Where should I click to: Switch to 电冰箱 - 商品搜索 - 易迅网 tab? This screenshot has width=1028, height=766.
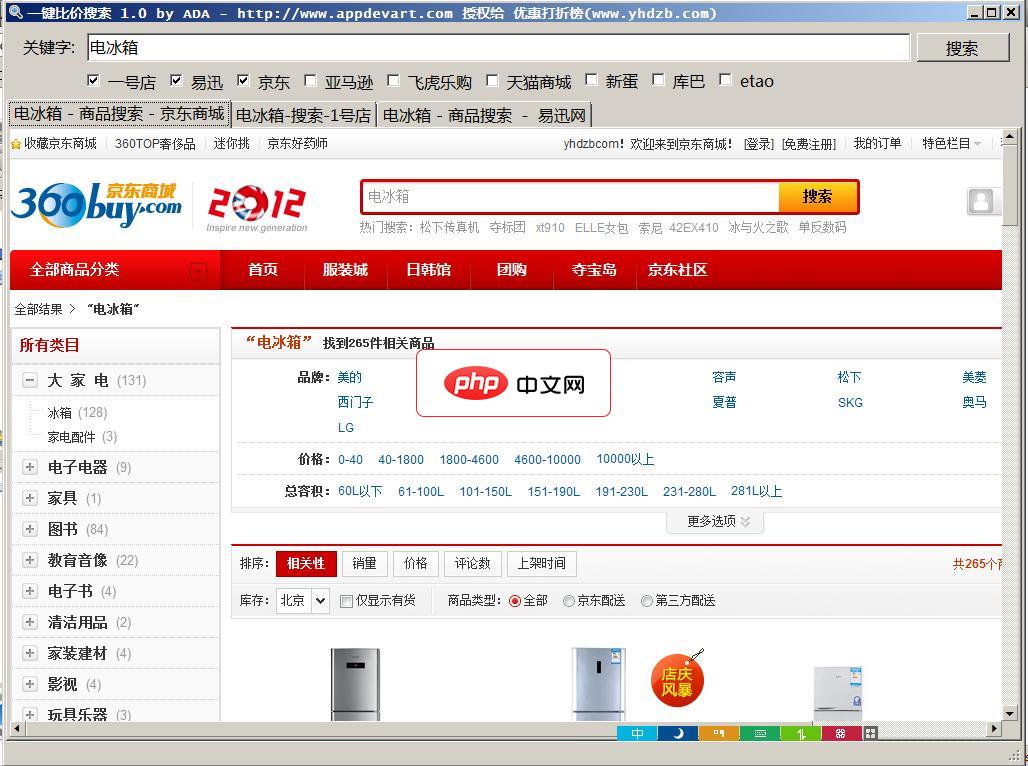tap(484, 115)
